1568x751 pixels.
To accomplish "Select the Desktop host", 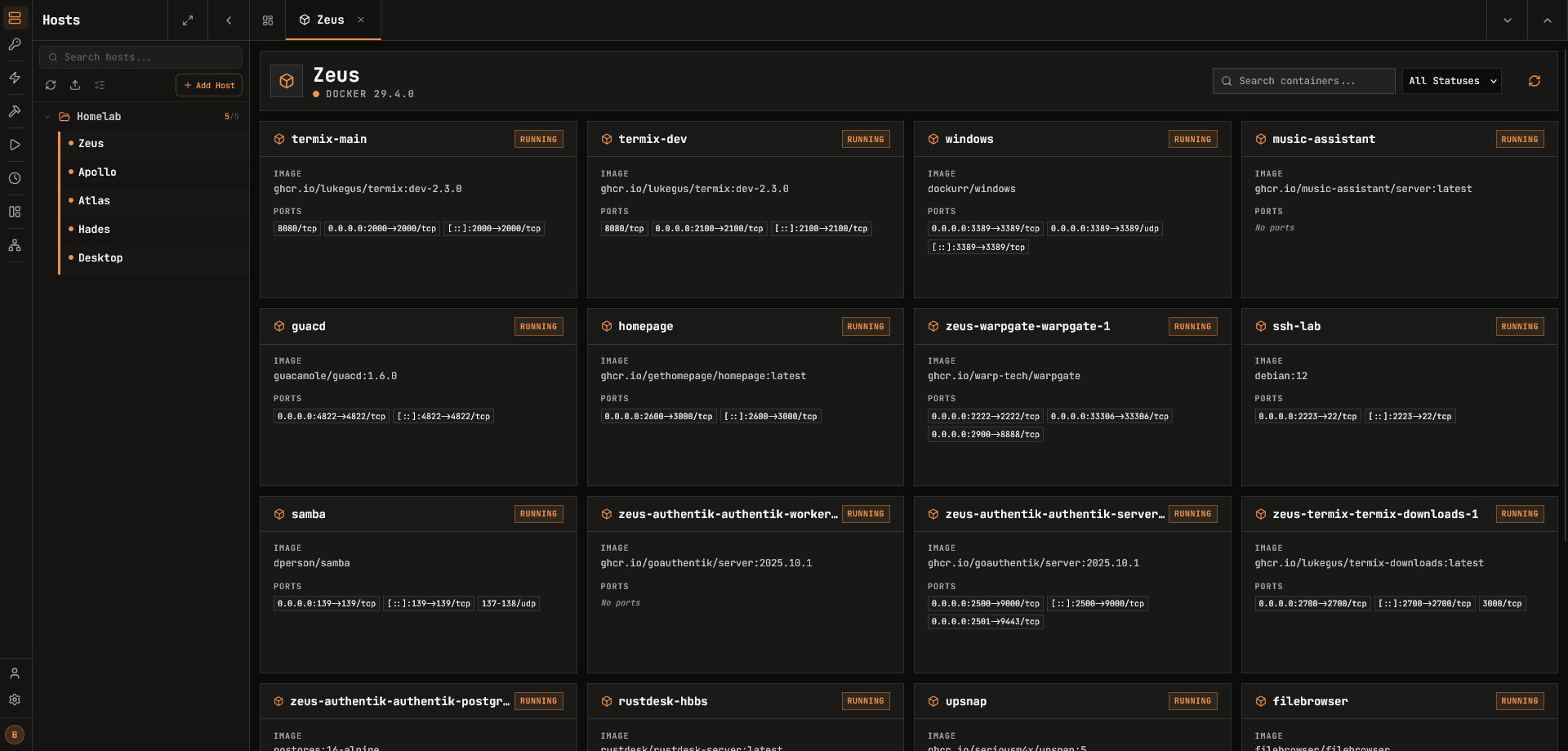I will (x=155, y=257).
